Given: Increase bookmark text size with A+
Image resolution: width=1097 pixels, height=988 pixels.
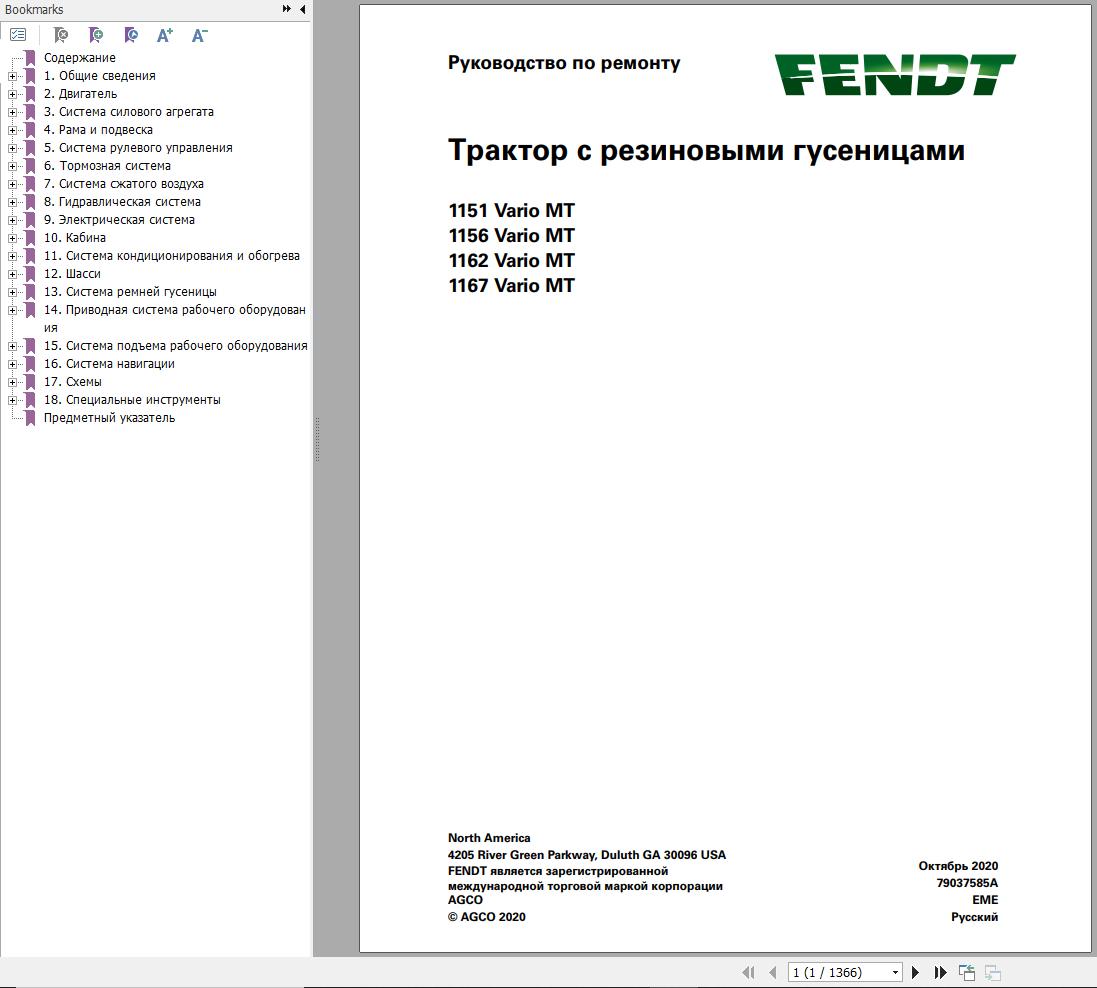Looking at the screenshot, I should pyautogui.click(x=164, y=35).
